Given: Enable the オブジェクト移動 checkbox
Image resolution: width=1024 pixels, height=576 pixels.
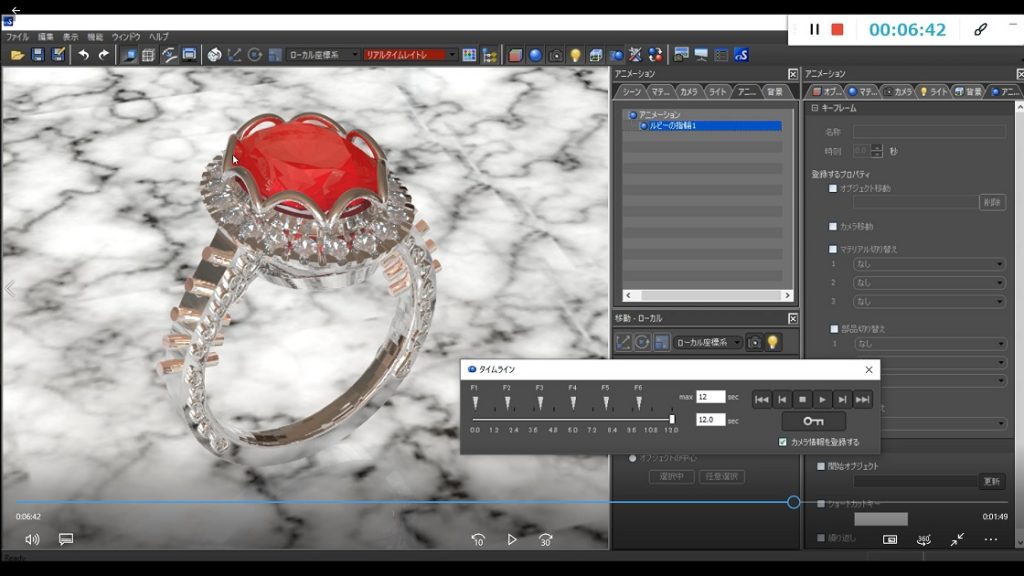Looking at the screenshot, I should [833, 188].
